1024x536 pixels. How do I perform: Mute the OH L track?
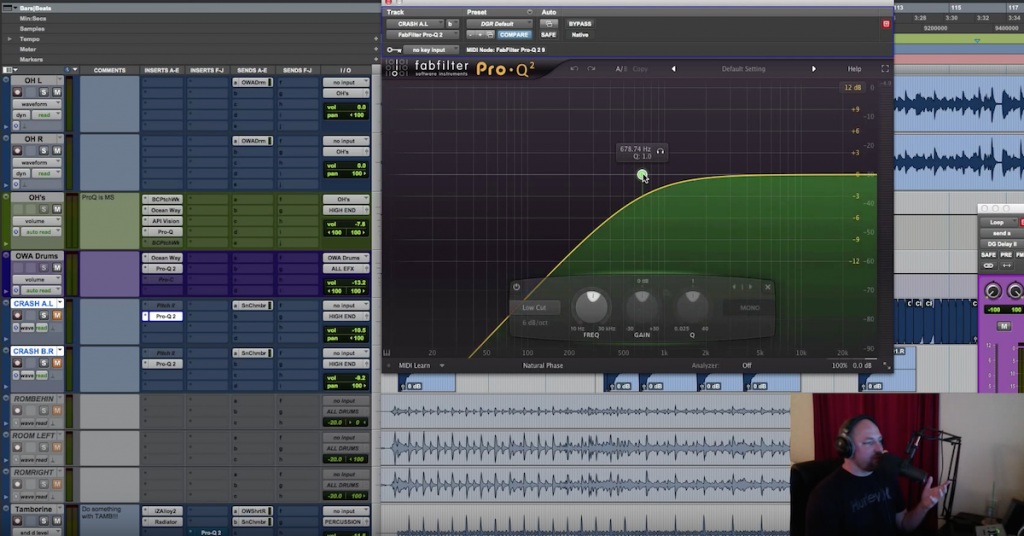(x=57, y=93)
